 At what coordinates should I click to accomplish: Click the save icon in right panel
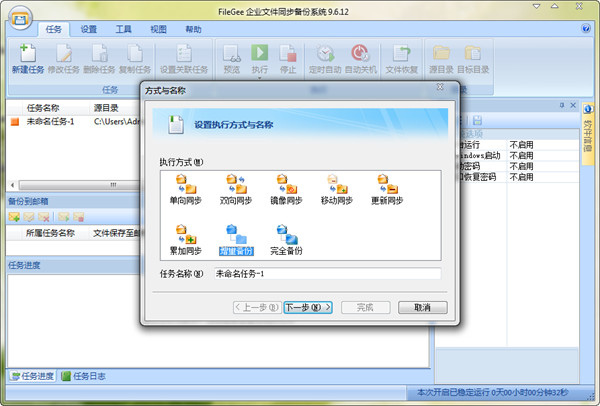pyautogui.click(x=477, y=121)
